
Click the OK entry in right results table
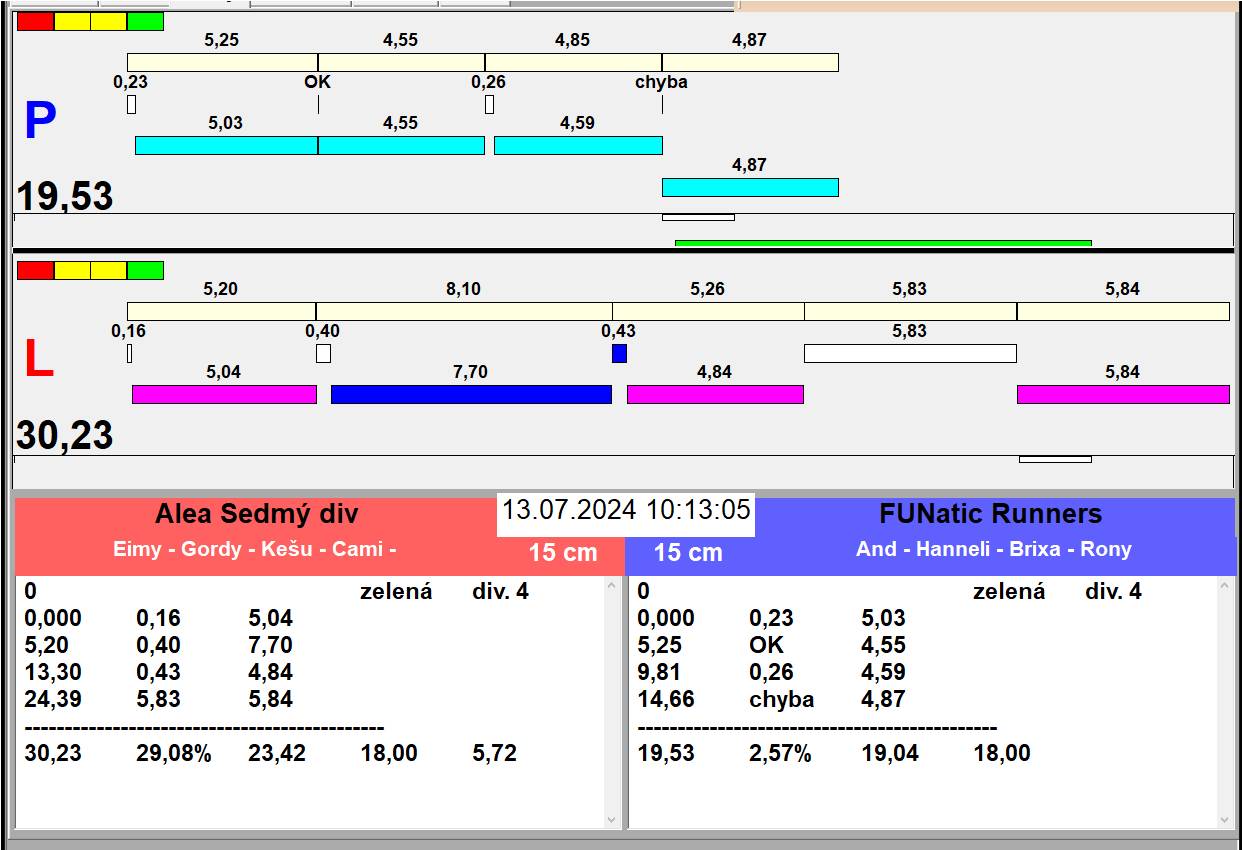click(x=767, y=645)
